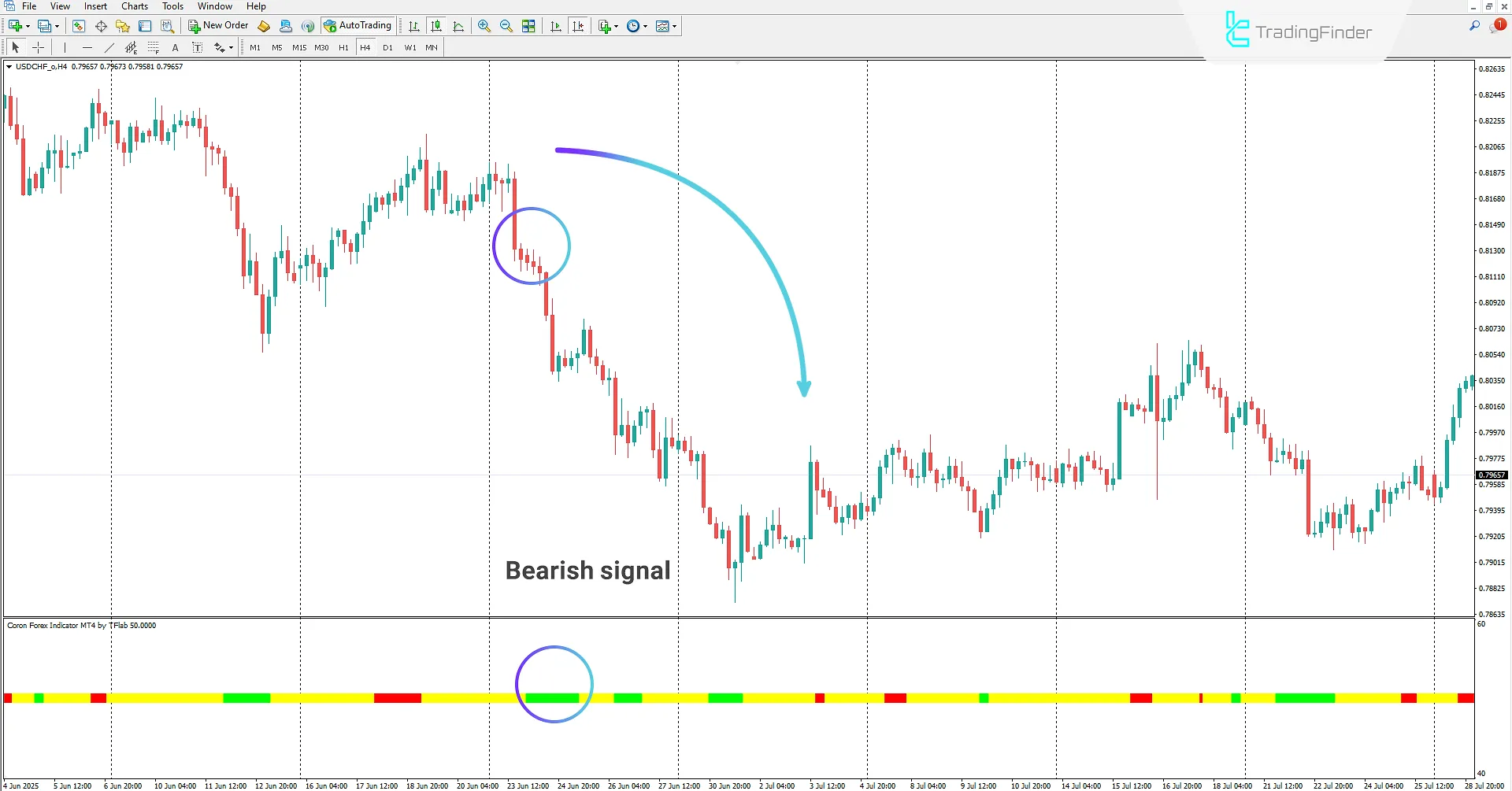Switch chart to line chart mode
The width and height of the screenshot is (1512, 791).
tap(458, 26)
